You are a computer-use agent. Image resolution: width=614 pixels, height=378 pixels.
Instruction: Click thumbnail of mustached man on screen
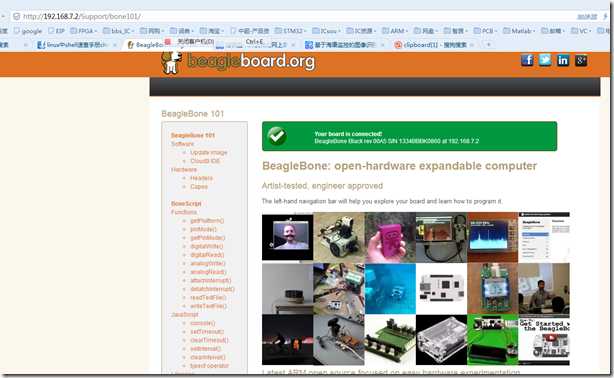(287, 237)
